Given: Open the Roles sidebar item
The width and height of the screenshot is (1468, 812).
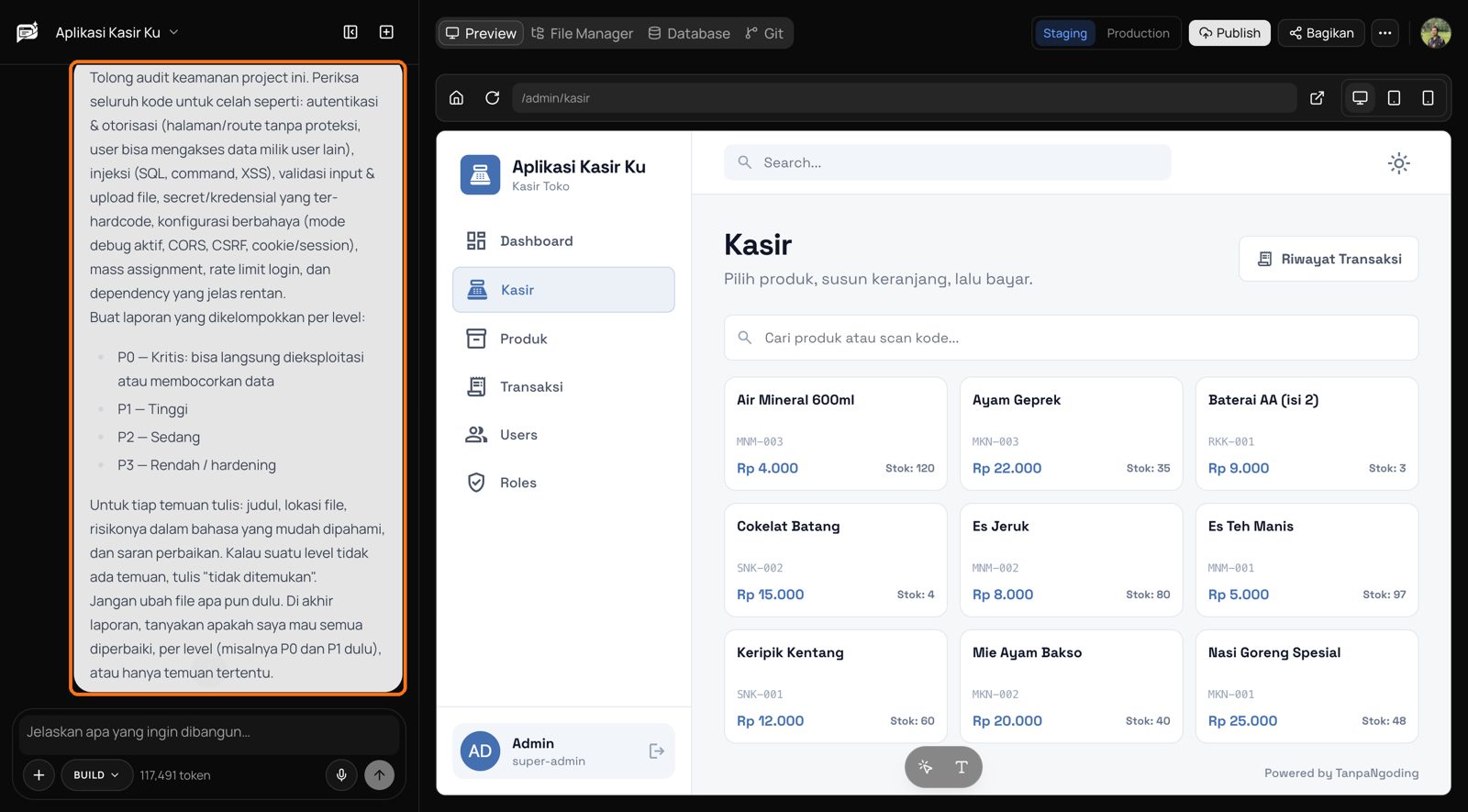Looking at the screenshot, I should (x=563, y=483).
